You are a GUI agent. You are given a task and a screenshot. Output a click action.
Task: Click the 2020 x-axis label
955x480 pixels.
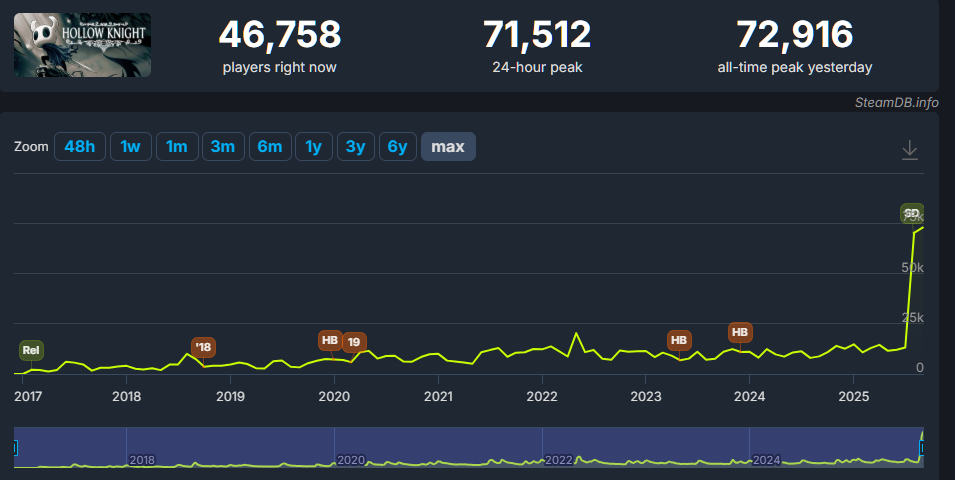coord(334,397)
